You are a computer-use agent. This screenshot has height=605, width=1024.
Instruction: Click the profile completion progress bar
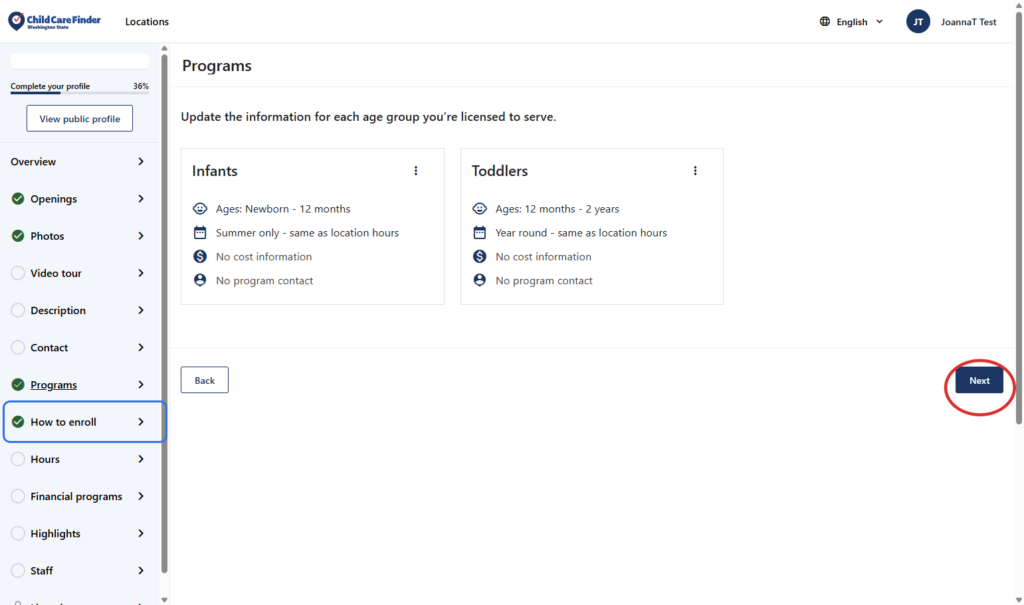click(79, 93)
